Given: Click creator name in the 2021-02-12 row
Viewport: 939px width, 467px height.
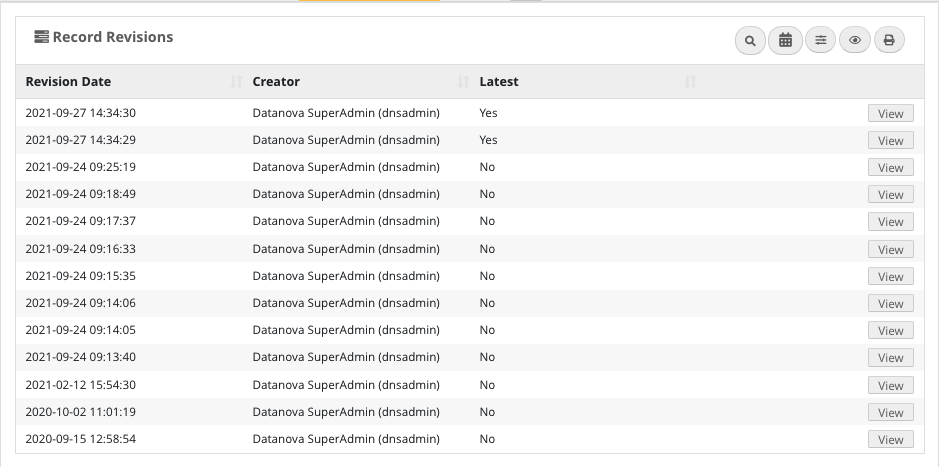Looking at the screenshot, I should tap(346, 385).
